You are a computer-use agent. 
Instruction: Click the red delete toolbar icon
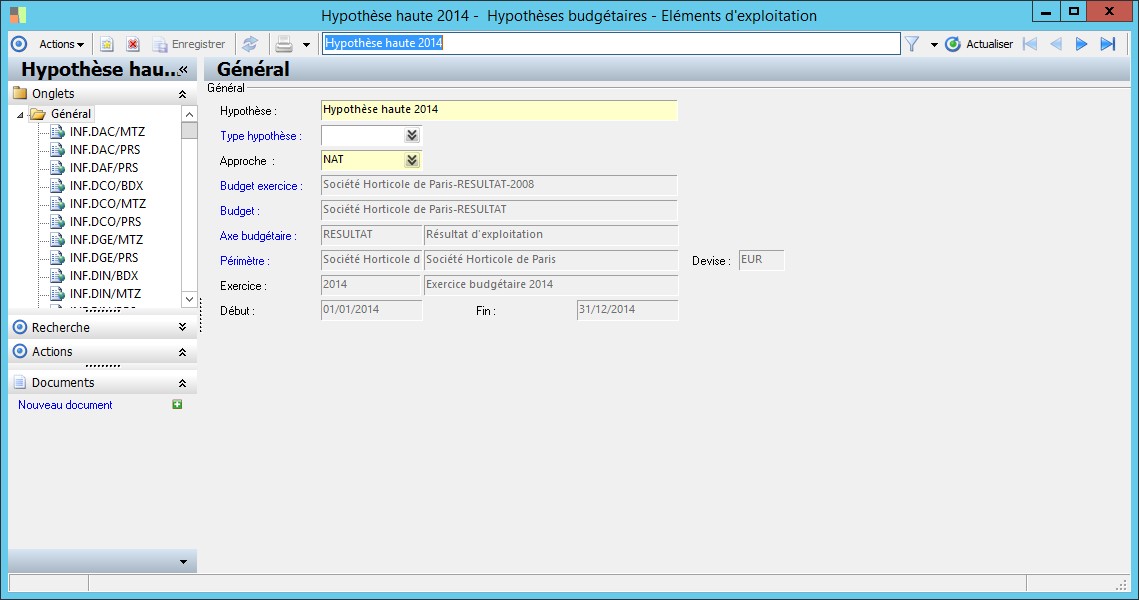pos(132,44)
